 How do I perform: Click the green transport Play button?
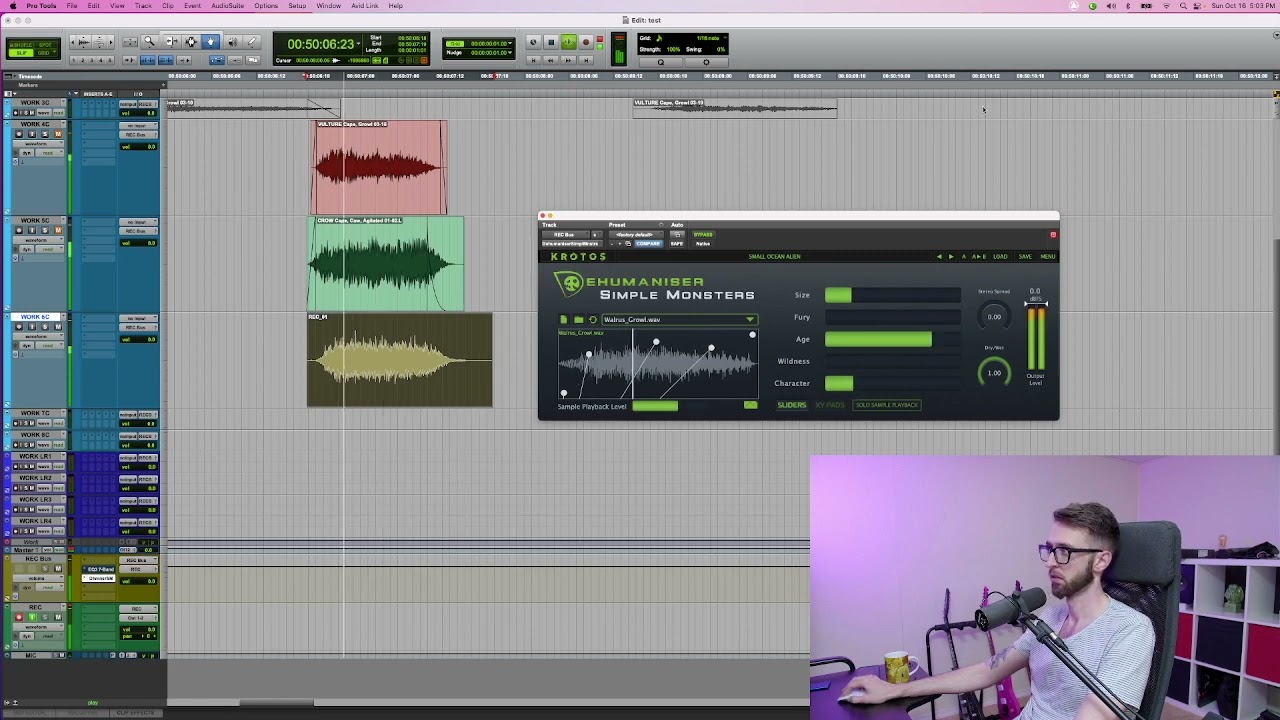click(x=568, y=42)
